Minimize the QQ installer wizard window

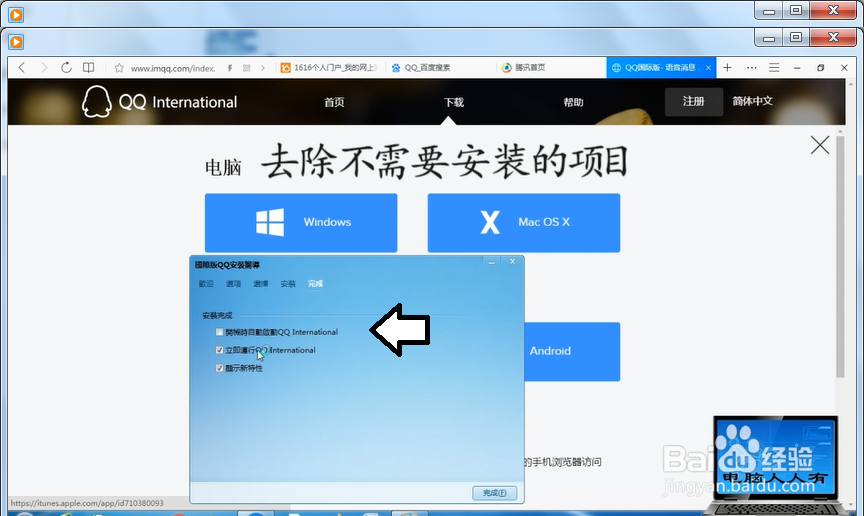[x=492, y=262]
